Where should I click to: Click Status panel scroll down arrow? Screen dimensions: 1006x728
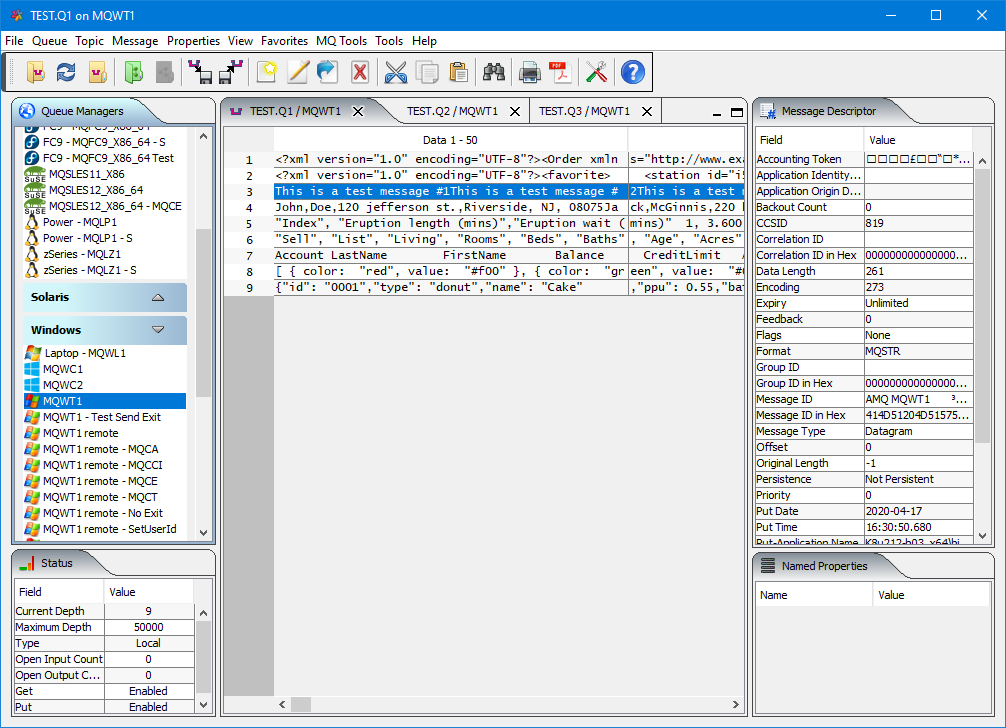[x=203, y=705]
